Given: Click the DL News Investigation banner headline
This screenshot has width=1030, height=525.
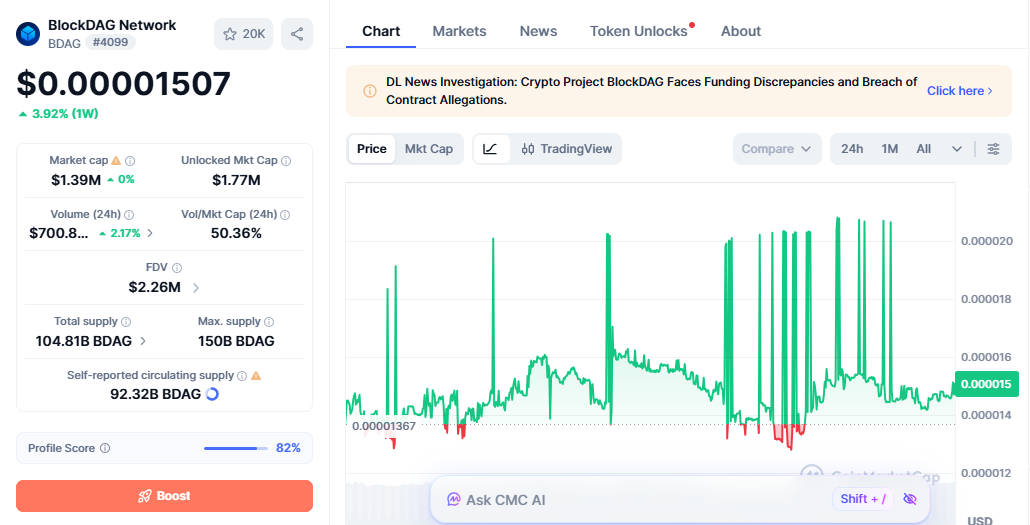Looking at the screenshot, I should click(x=652, y=91).
